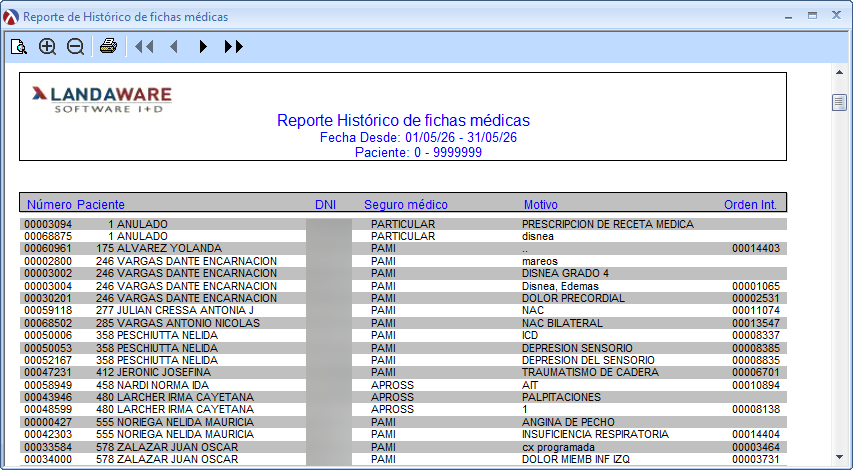The height and width of the screenshot is (470, 853).
Task: Click the Seguro médico column header
Action: [406, 205]
